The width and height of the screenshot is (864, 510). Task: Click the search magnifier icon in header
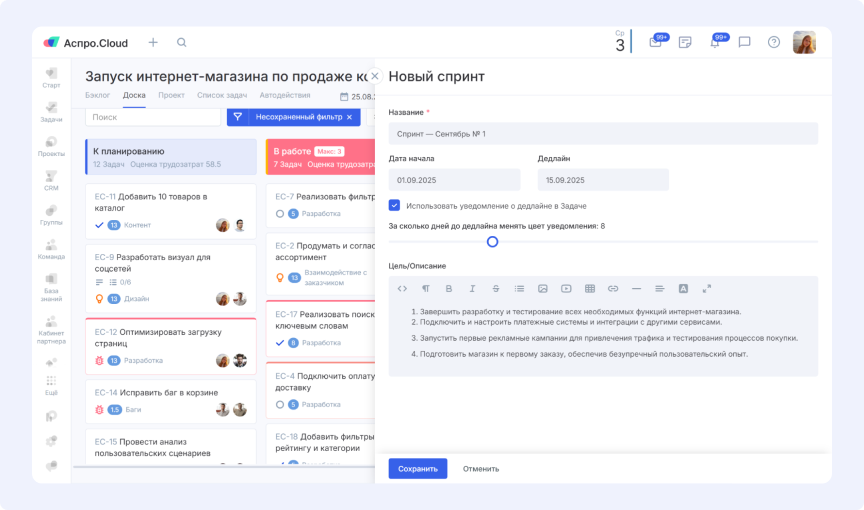pos(181,42)
